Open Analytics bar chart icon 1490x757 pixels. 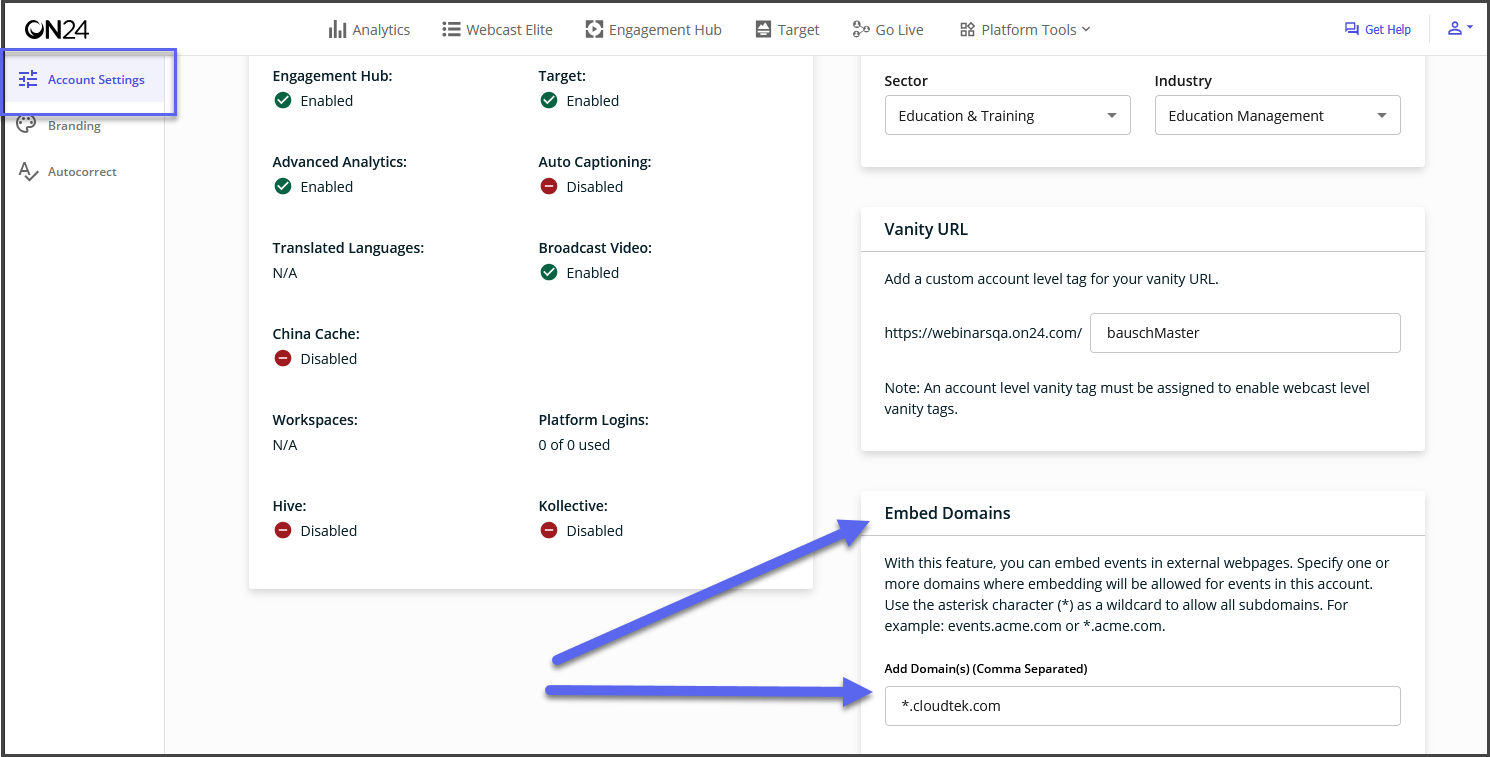pos(337,29)
